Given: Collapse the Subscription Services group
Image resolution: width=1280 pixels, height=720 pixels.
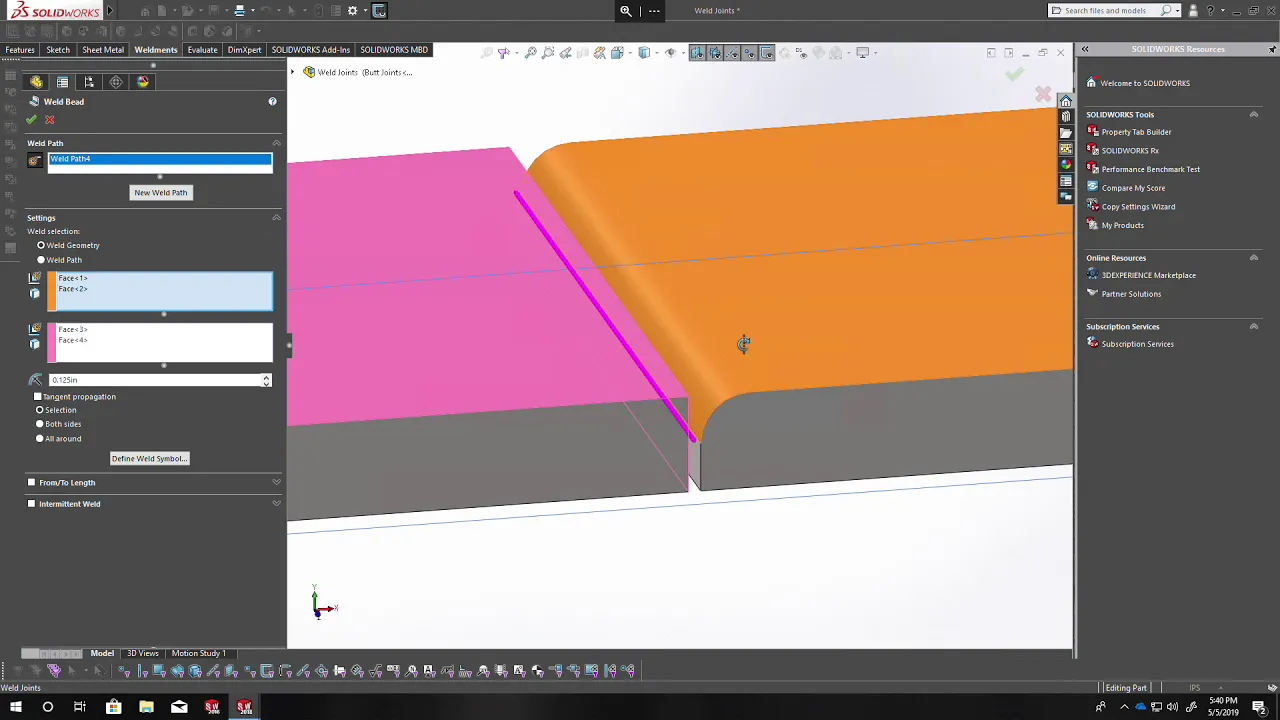Looking at the screenshot, I should 1253,327.
